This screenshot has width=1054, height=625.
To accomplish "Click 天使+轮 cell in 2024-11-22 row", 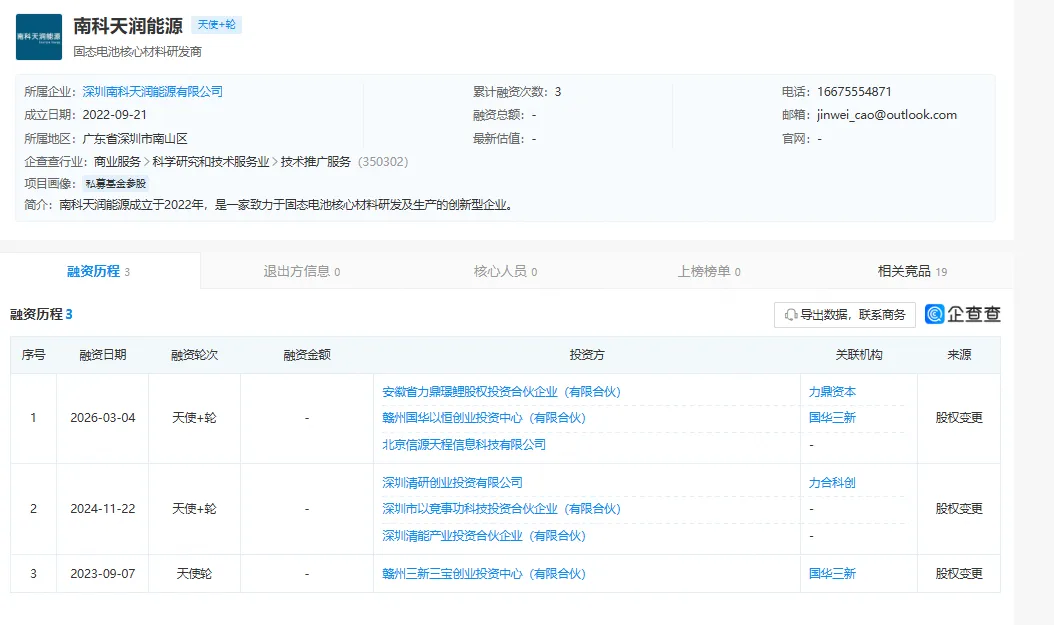I will 194,509.
